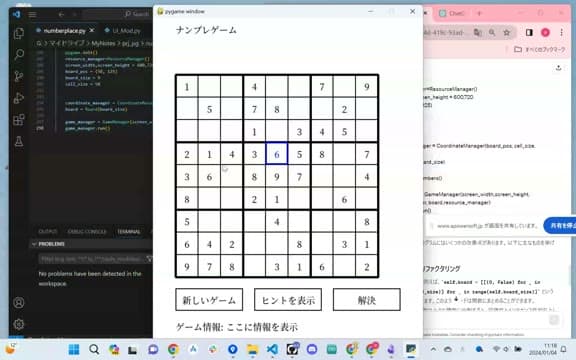The image size is (576, 360).
Task: Click the 新しいゲーム button
Action: coord(209,300)
